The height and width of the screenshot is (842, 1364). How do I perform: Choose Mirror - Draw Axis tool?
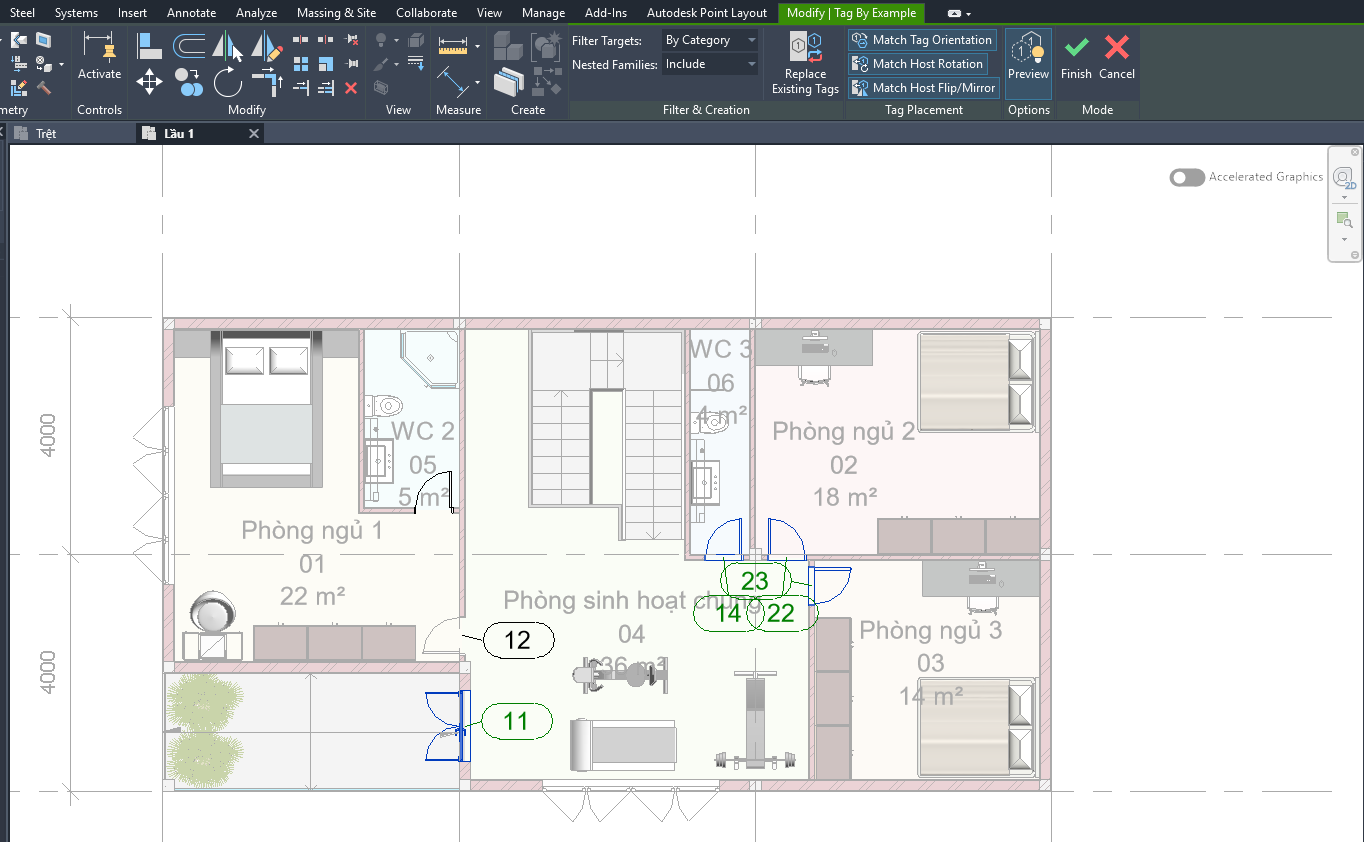(x=267, y=45)
